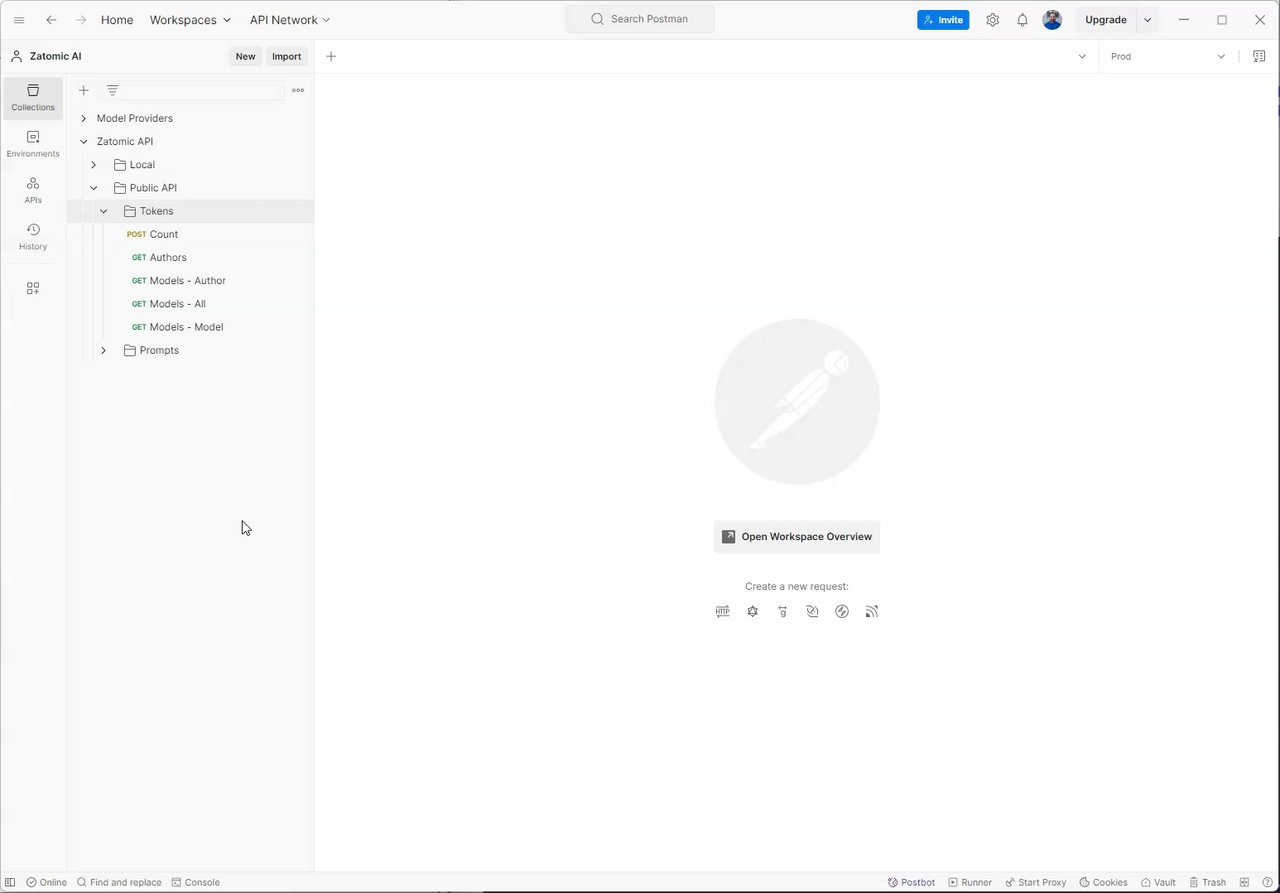Click the user avatar picture
The width and height of the screenshot is (1280, 893).
[x=1052, y=20]
